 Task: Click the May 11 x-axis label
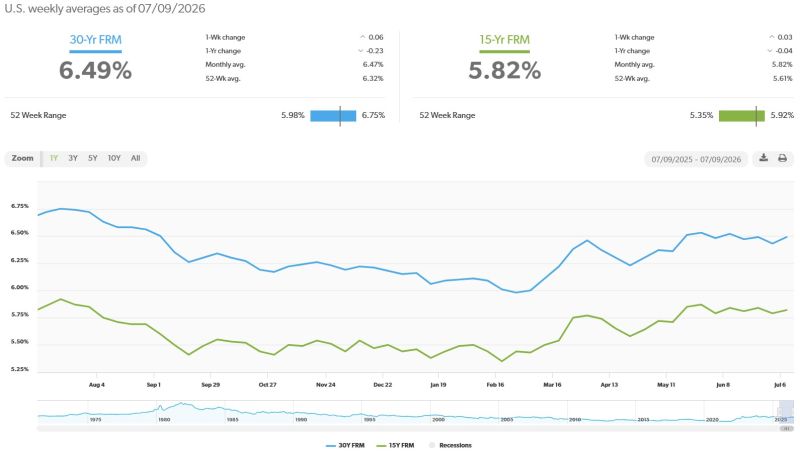[666, 385]
